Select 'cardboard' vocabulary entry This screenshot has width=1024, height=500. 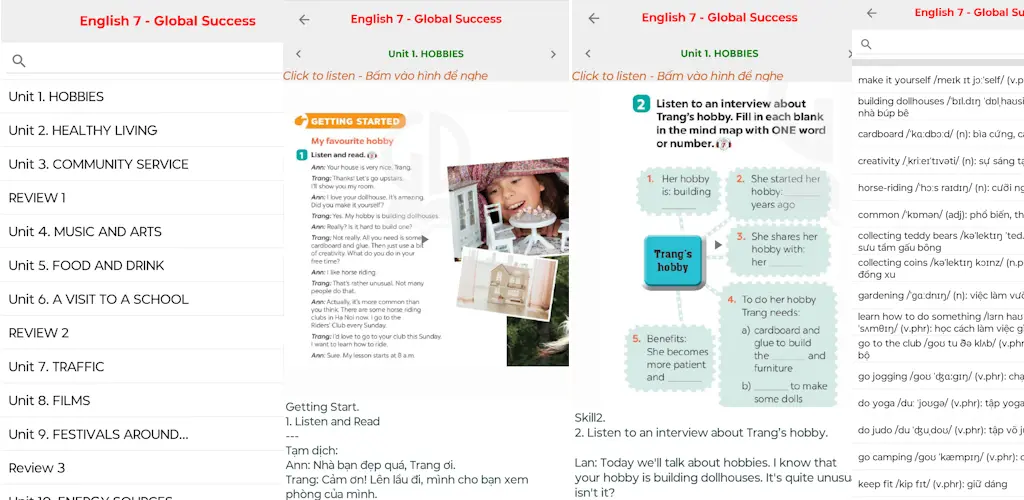tap(938, 134)
